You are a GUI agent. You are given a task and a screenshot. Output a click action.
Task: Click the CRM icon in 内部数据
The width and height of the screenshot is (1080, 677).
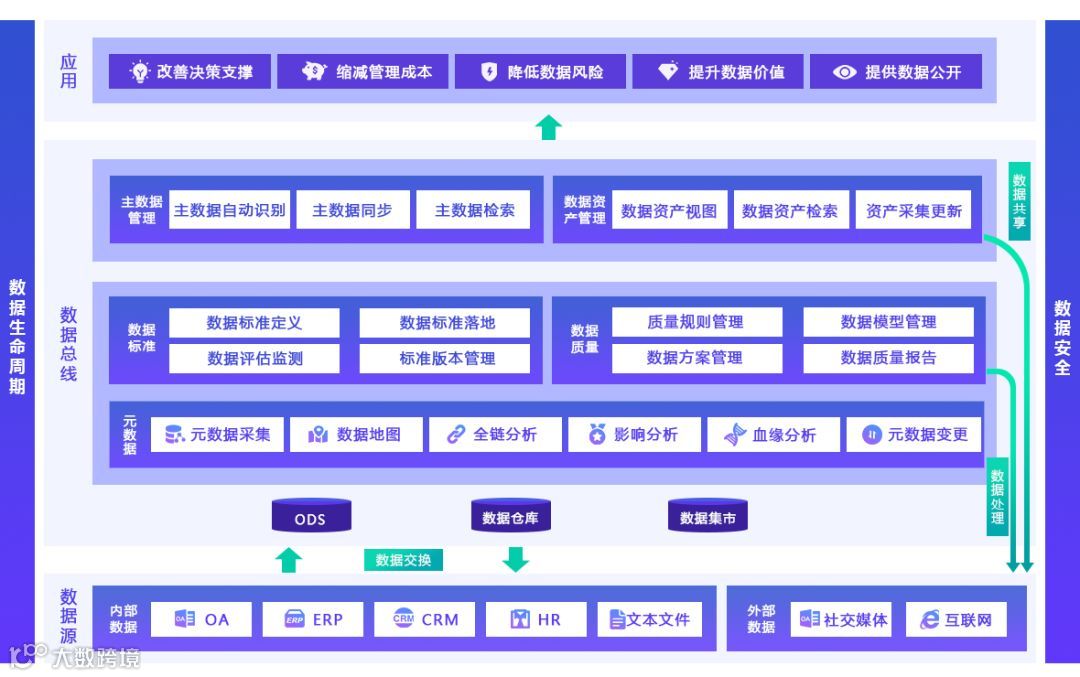pos(404,618)
